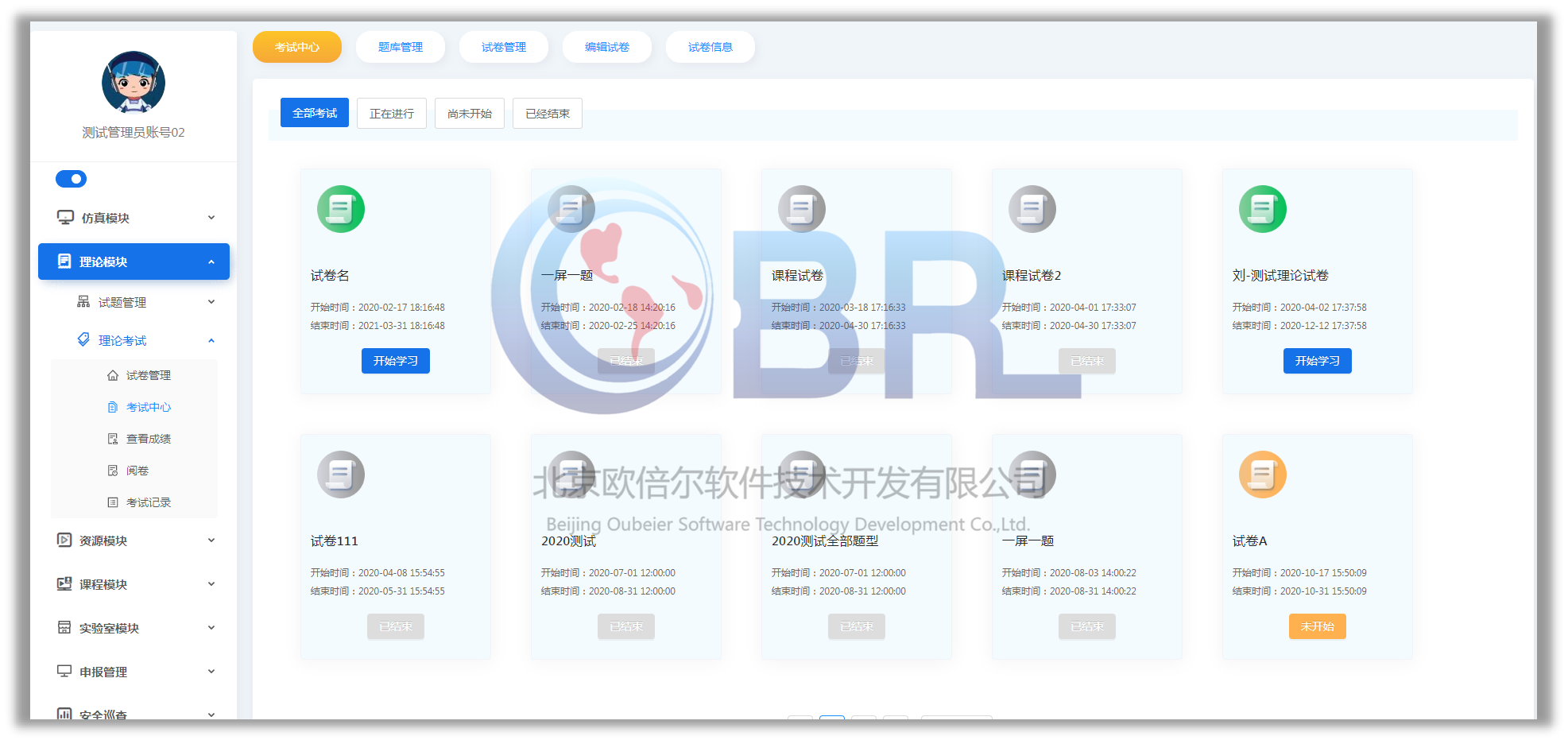Collapse the 理论模块 chevron

point(211,262)
